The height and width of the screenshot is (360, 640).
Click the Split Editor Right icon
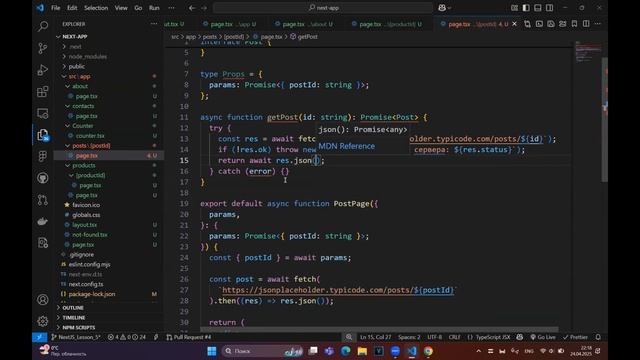click(586, 24)
